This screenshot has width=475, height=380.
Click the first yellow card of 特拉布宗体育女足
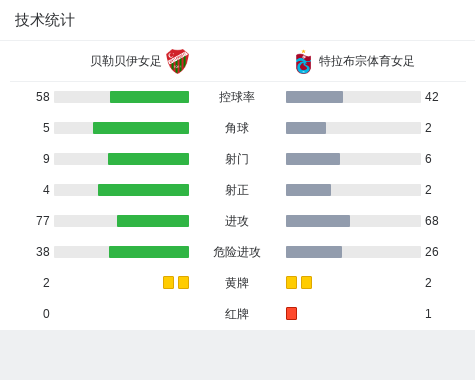[x=291, y=283]
